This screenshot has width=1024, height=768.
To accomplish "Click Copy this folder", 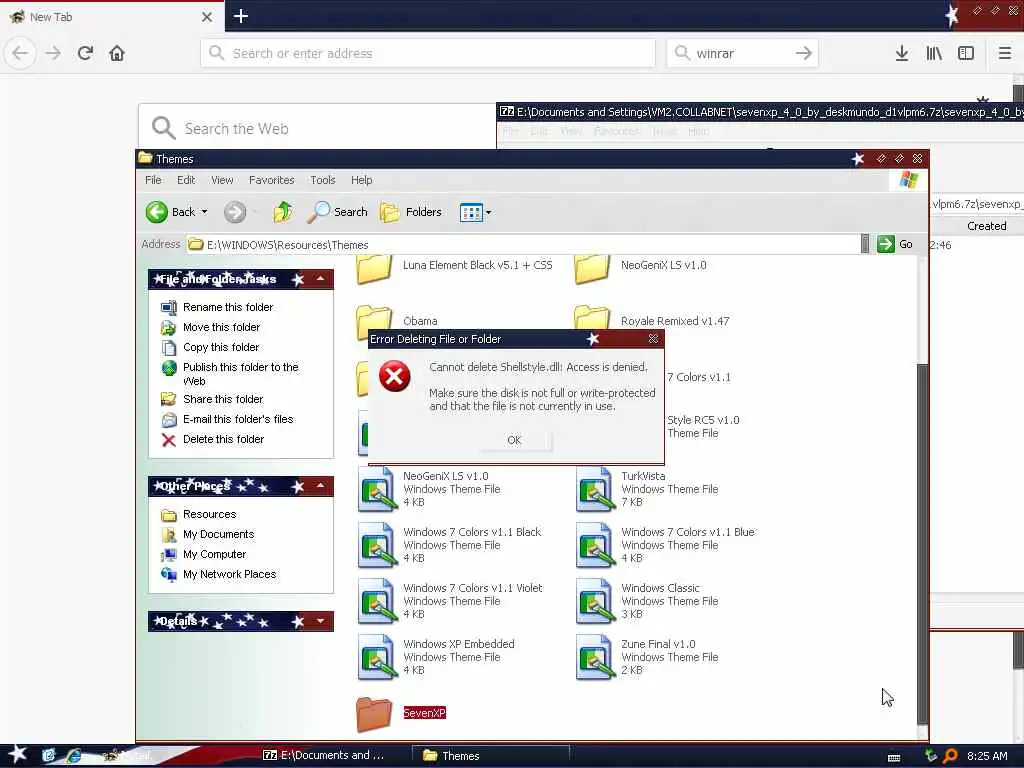I will tap(221, 347).
